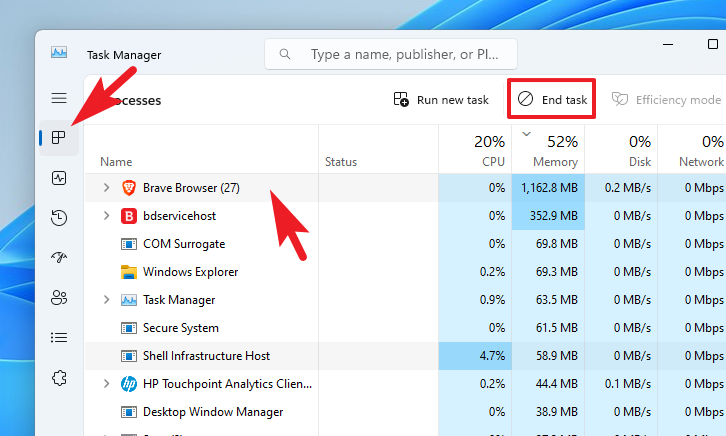The image size is (726, 436).
Task: Click the 4.7% CPU cell
Action: coord(475,356)
